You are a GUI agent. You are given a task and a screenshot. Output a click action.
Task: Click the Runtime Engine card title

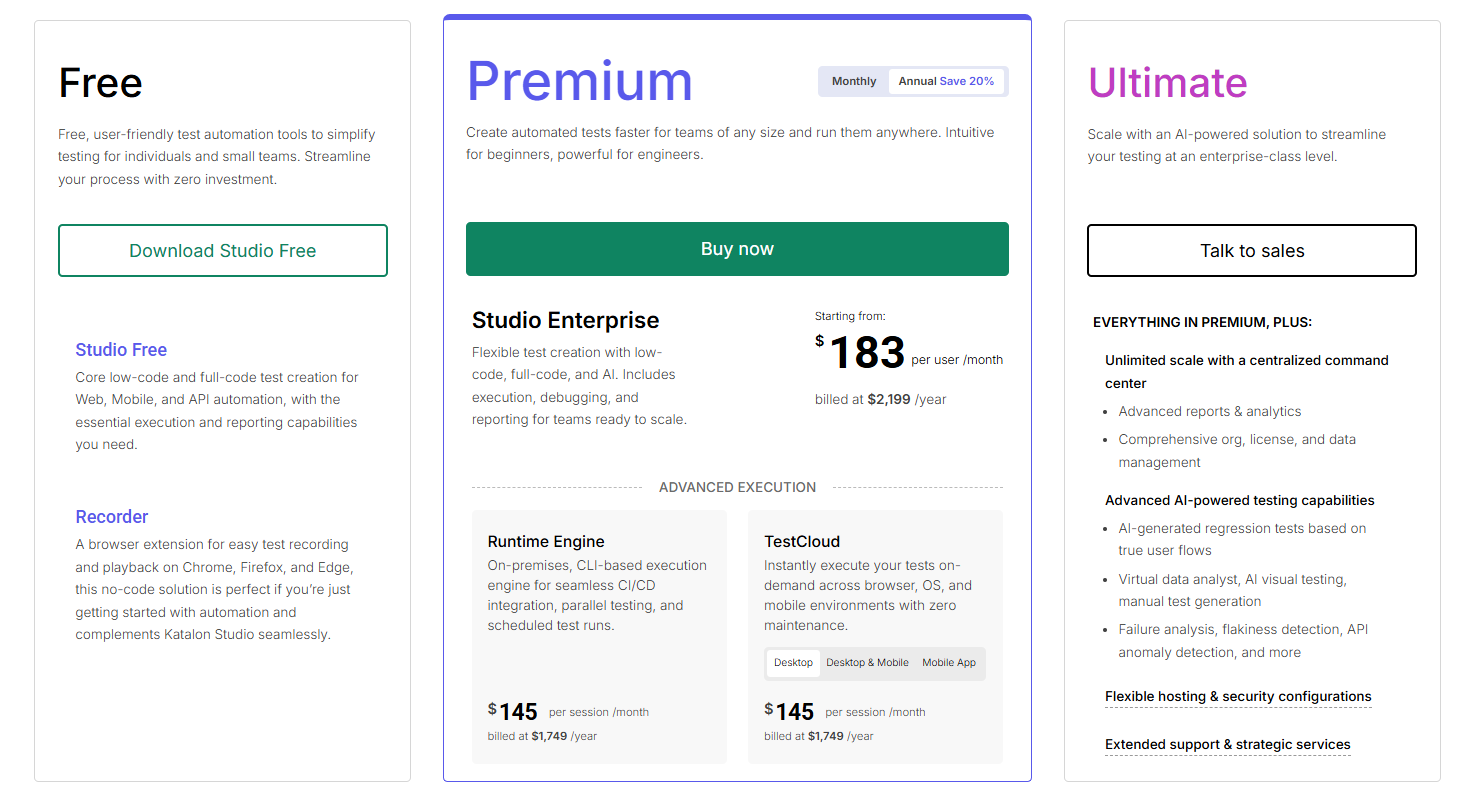546,542
